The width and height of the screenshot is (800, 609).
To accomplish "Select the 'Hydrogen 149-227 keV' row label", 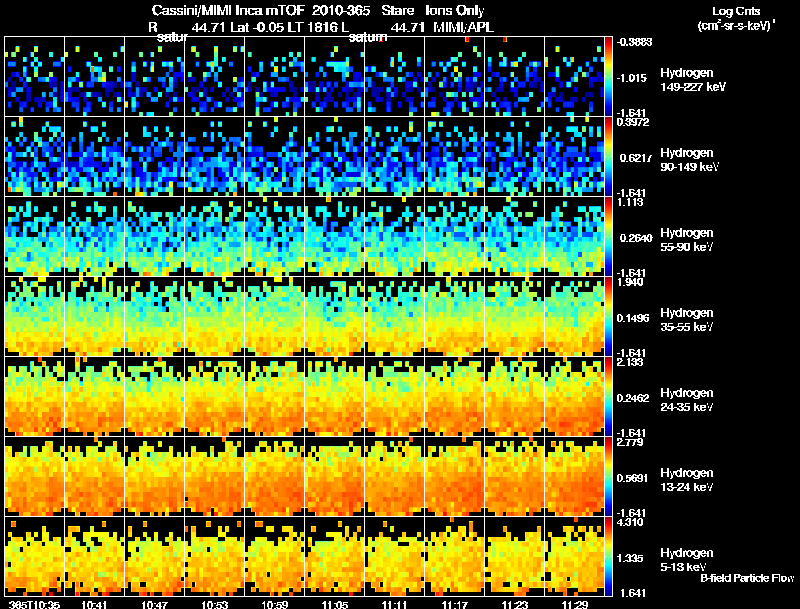I will click(x=692, y=80).
